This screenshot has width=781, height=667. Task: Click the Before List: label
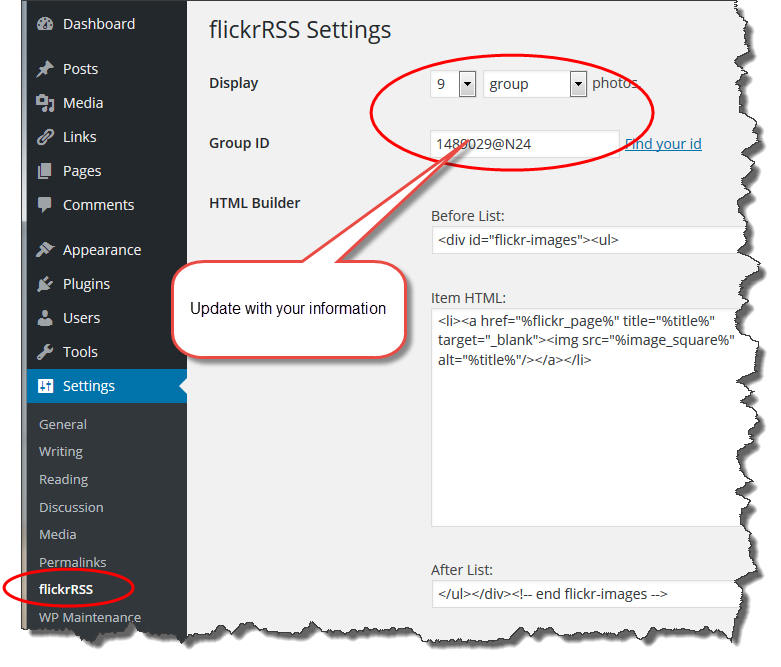click(468, 216)
